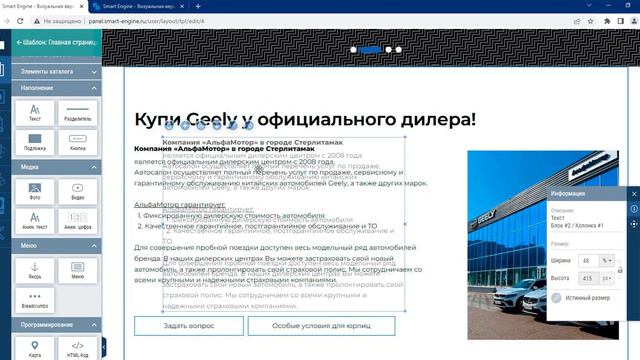
Task: Focus the Высота value field
Action: pos(589,278)
